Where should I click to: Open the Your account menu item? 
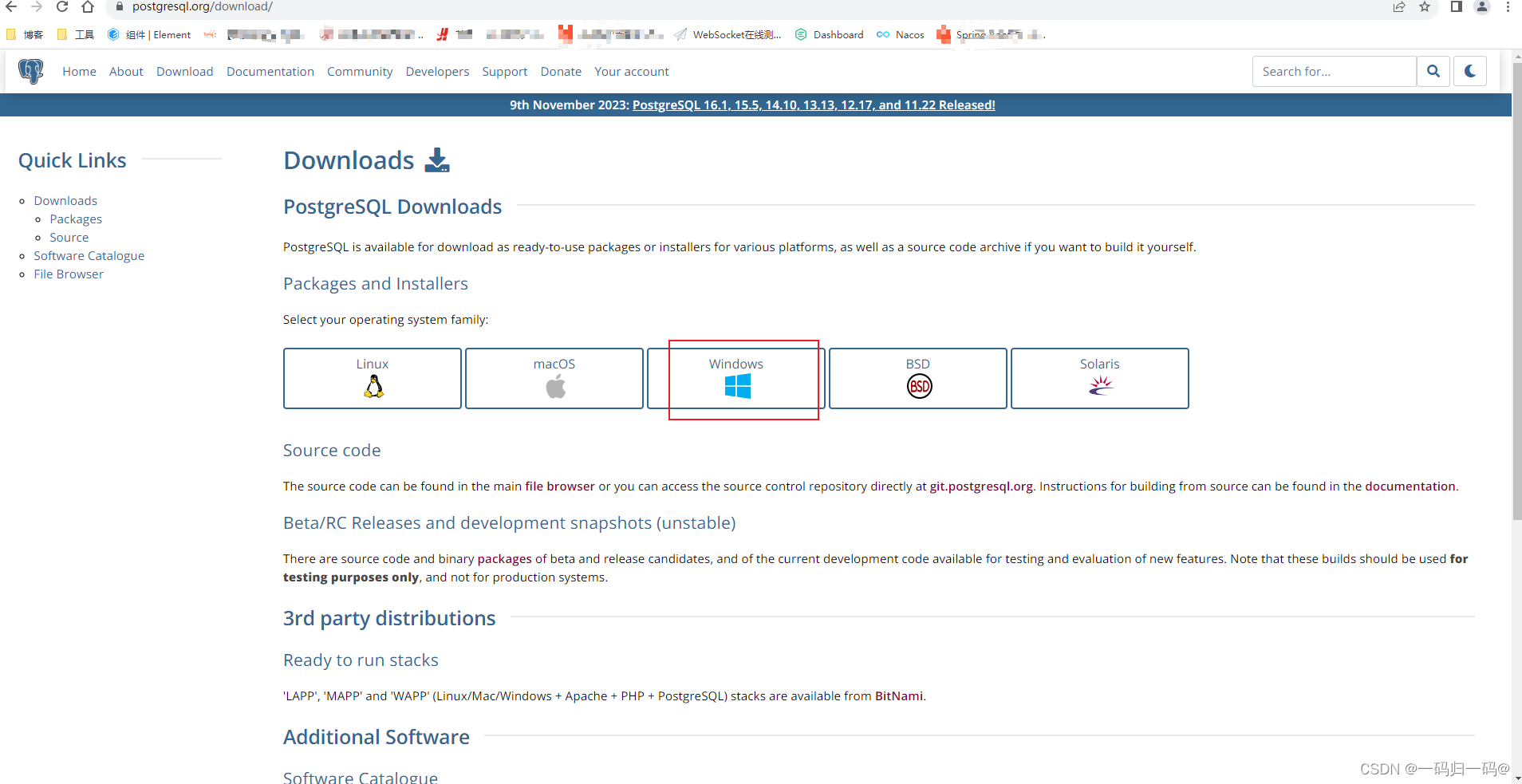point(631,72)
